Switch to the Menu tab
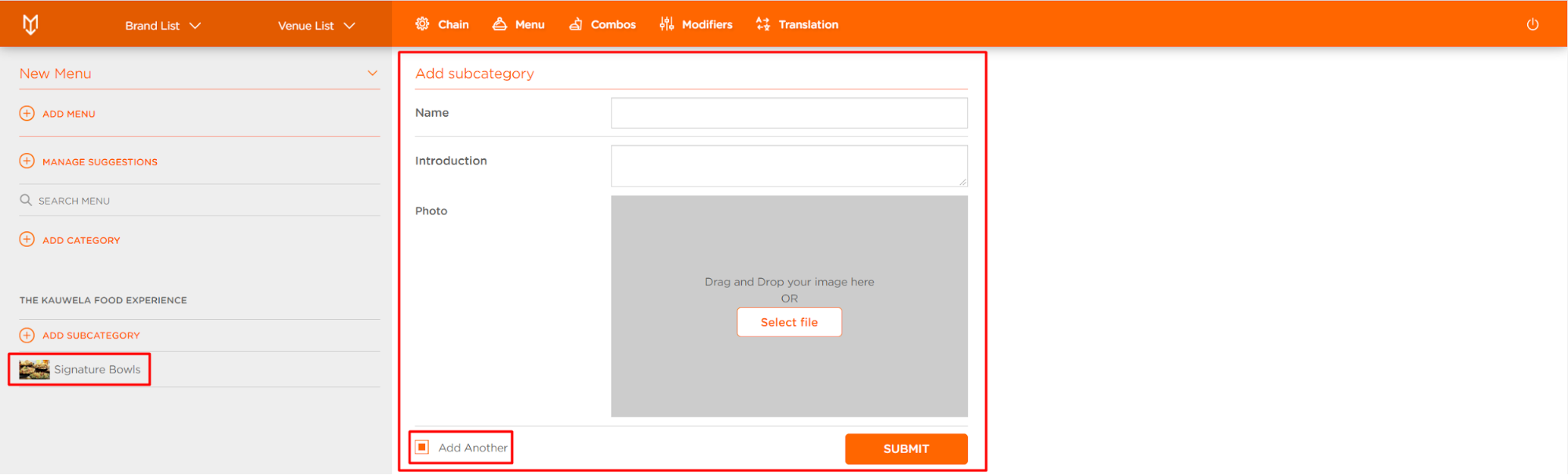Image resolution: width=1568 pixels, height=475 pixels. click(518, 24)
